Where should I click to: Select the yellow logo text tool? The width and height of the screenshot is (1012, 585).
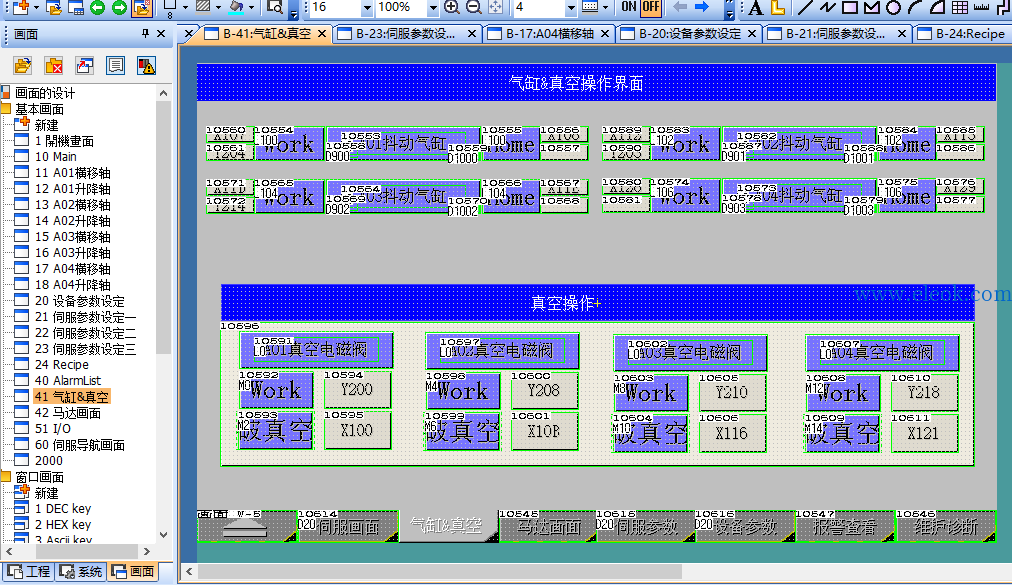[779, 8]
